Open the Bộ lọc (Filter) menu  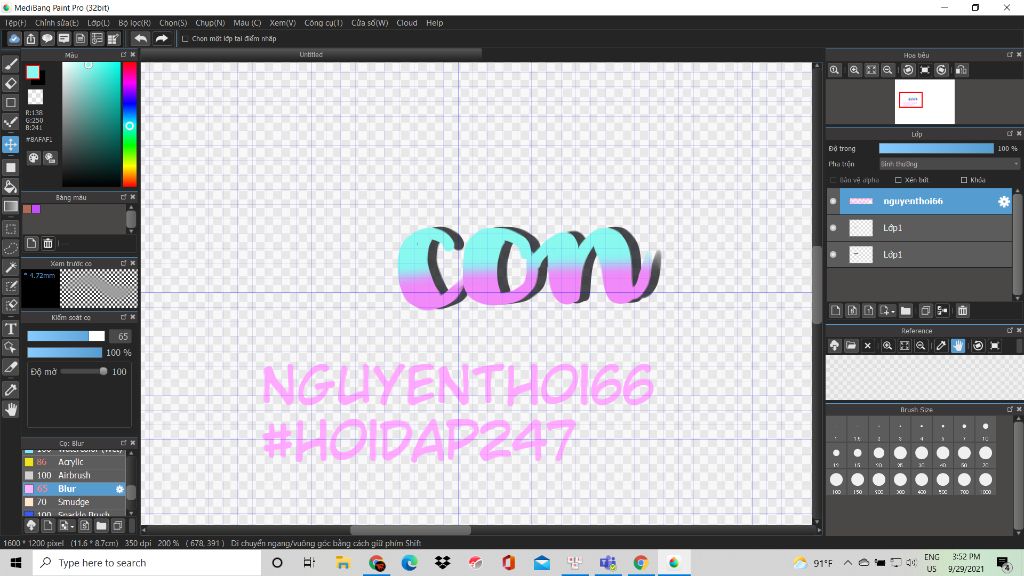coord(135,23)
